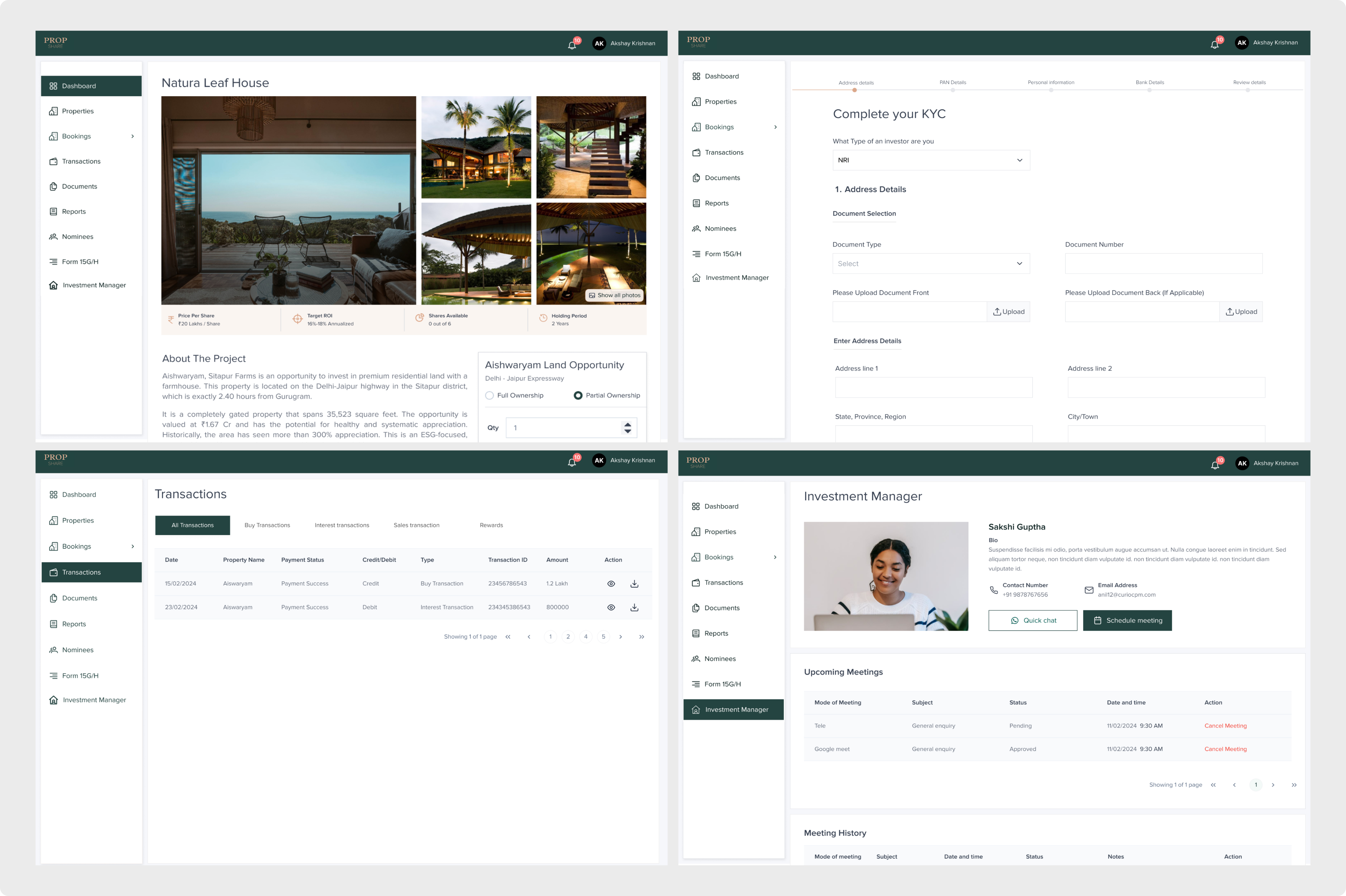Select the Full Ownership radio option
The image size is (1346, 896).
(x=490, y=395)
